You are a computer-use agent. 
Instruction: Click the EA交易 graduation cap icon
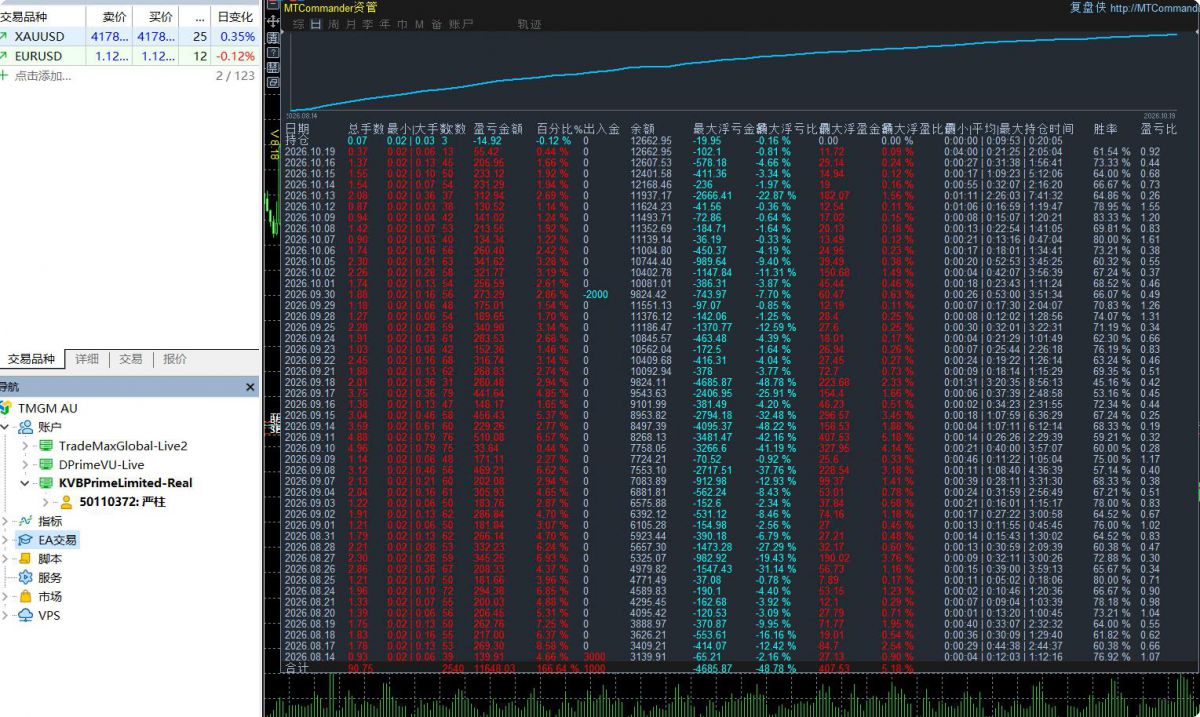pyautogui.click(x=26, y=540)
